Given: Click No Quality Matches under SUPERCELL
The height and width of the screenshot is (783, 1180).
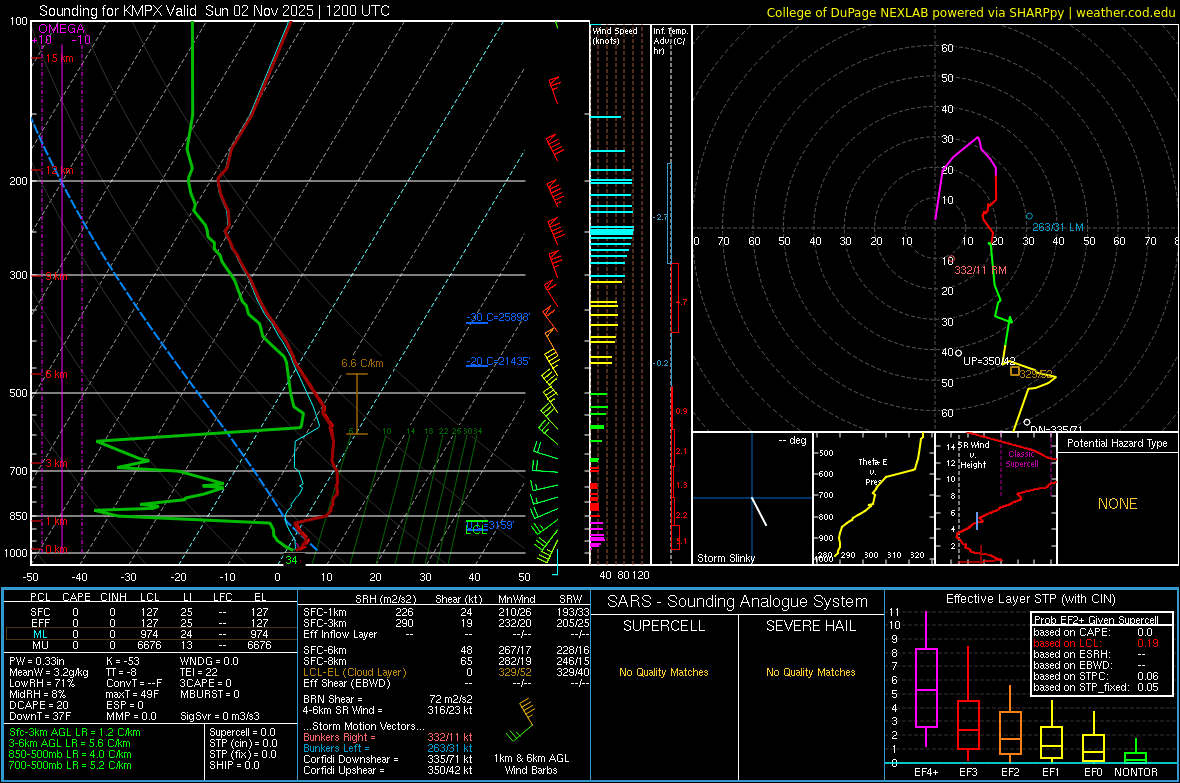Looking at the screenshot, I should click(664, 672).
